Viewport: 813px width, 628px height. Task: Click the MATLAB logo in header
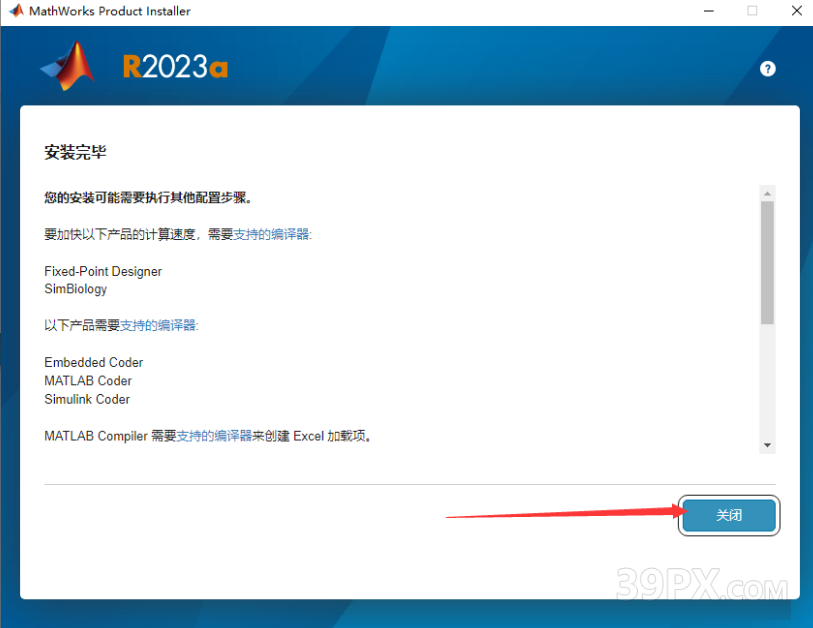68,66
